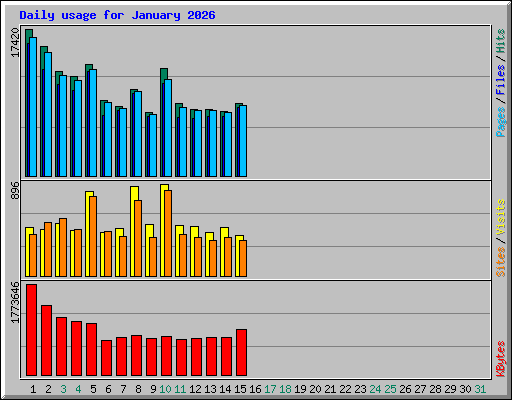Click the day 5 yellow visits bar
512x400 pixels.
pyautogui.click(x=88, y=234)
